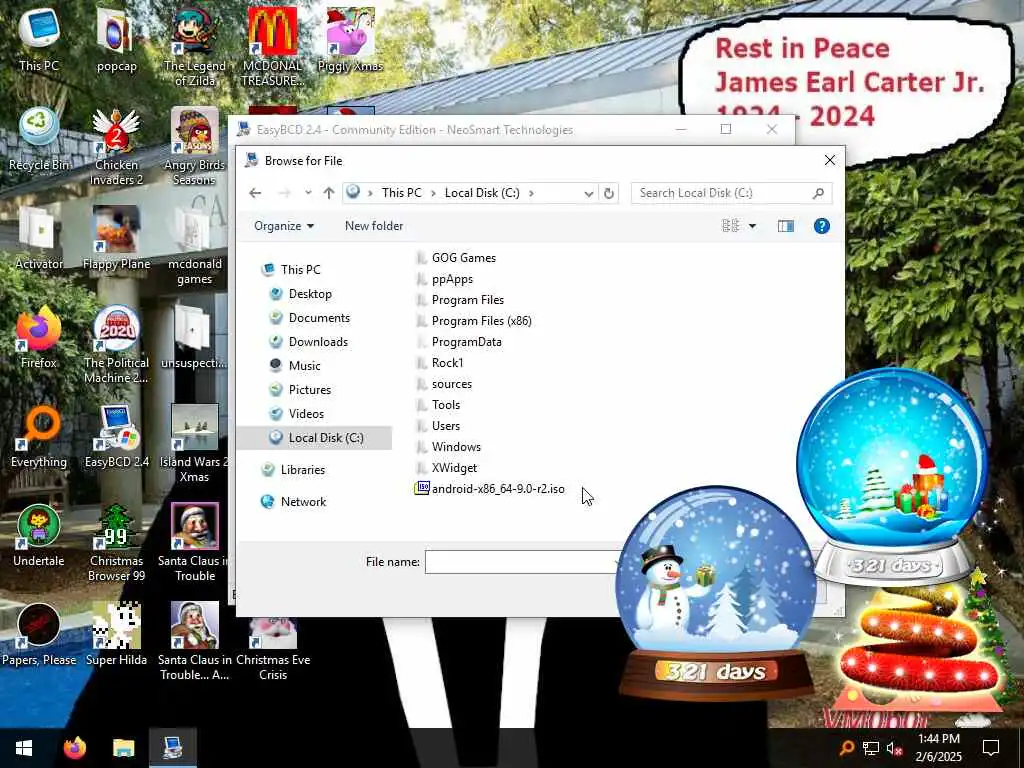Click the network tray icon

point(870,748)
